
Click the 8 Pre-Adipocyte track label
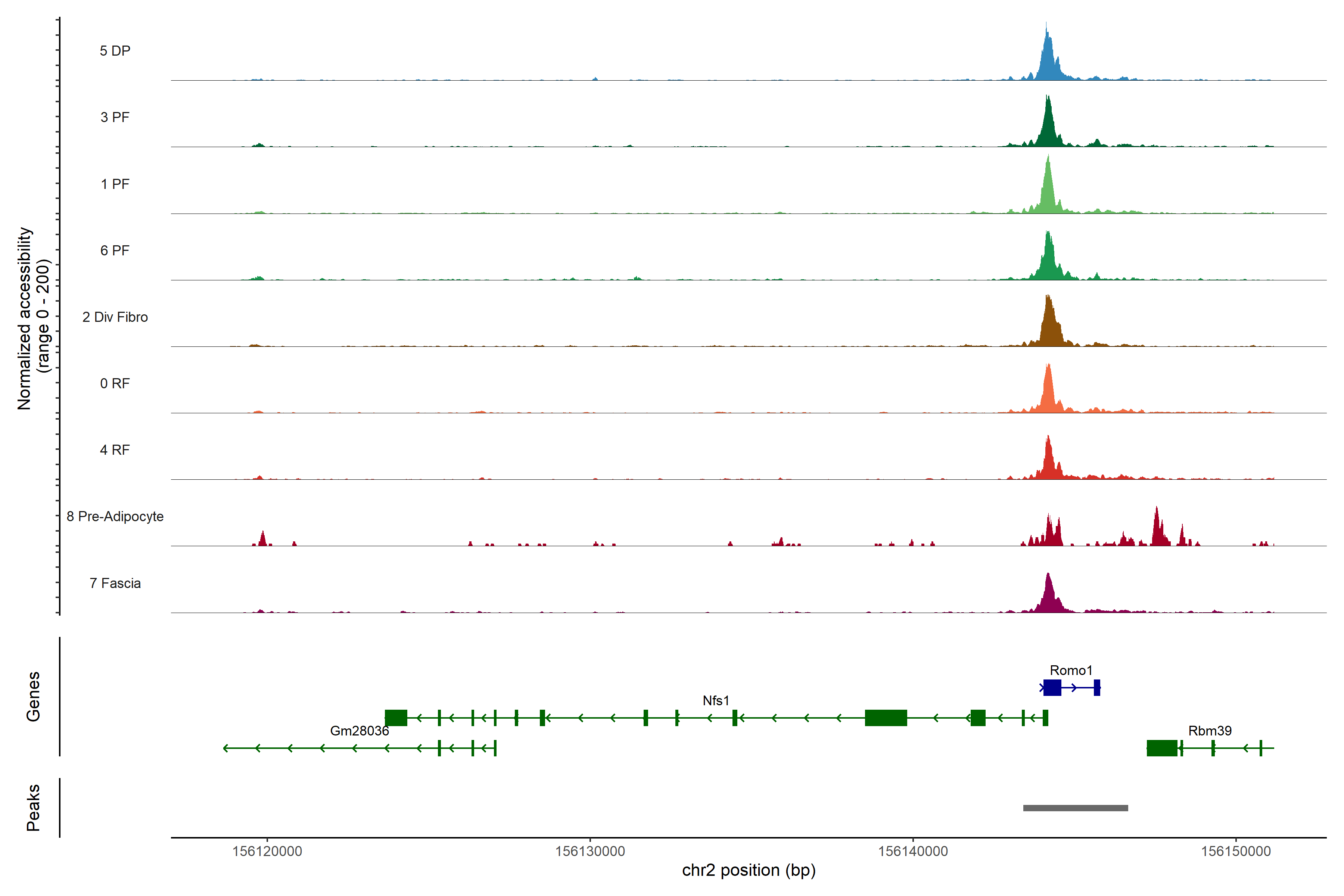[x=115, y=517]
